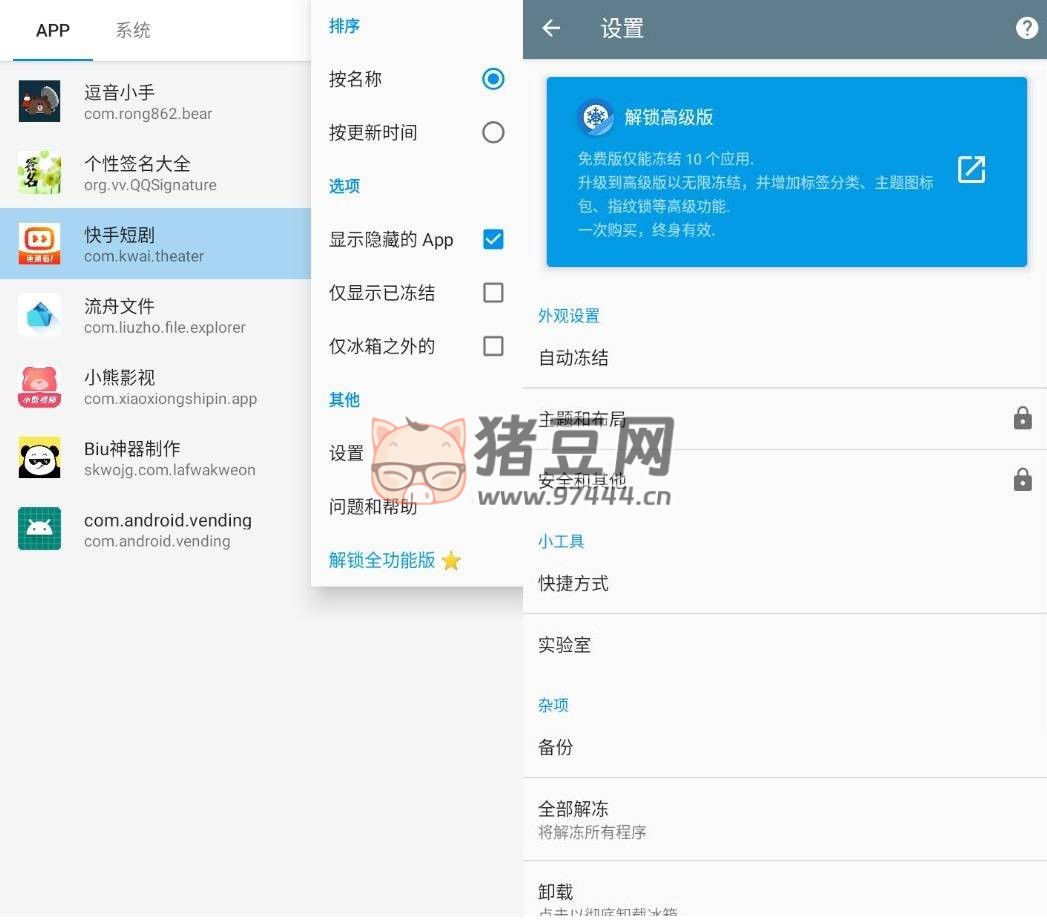The height and width of the screenshot is (920, 1047).
Task: Open 问题和帮助 menu entry
Action: tap(373, 507)
